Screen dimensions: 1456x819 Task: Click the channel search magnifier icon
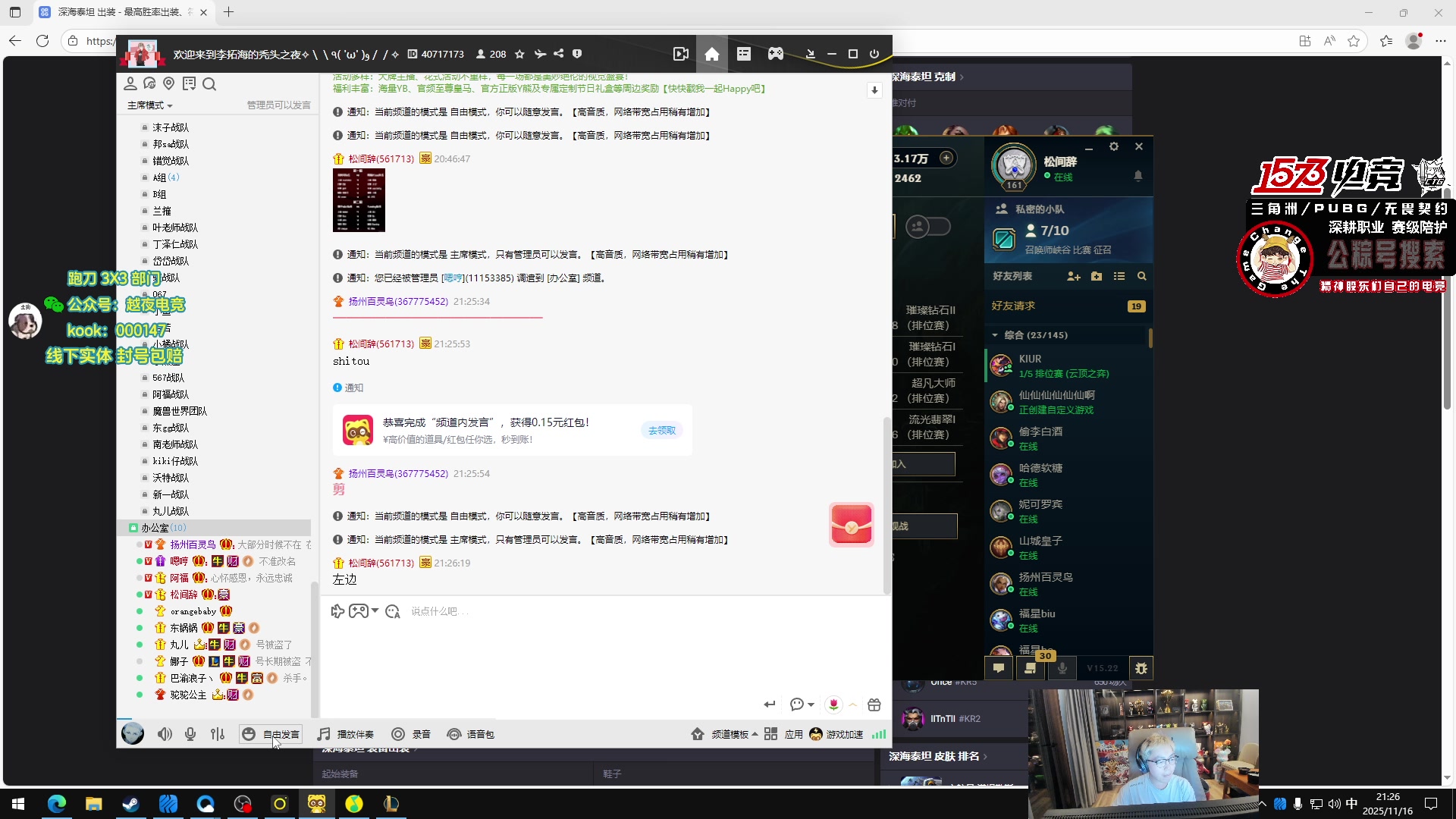210,84
